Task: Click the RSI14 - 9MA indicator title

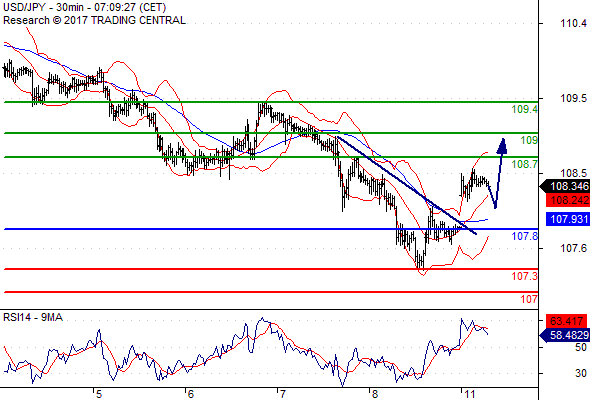Action: click(33, 318)
